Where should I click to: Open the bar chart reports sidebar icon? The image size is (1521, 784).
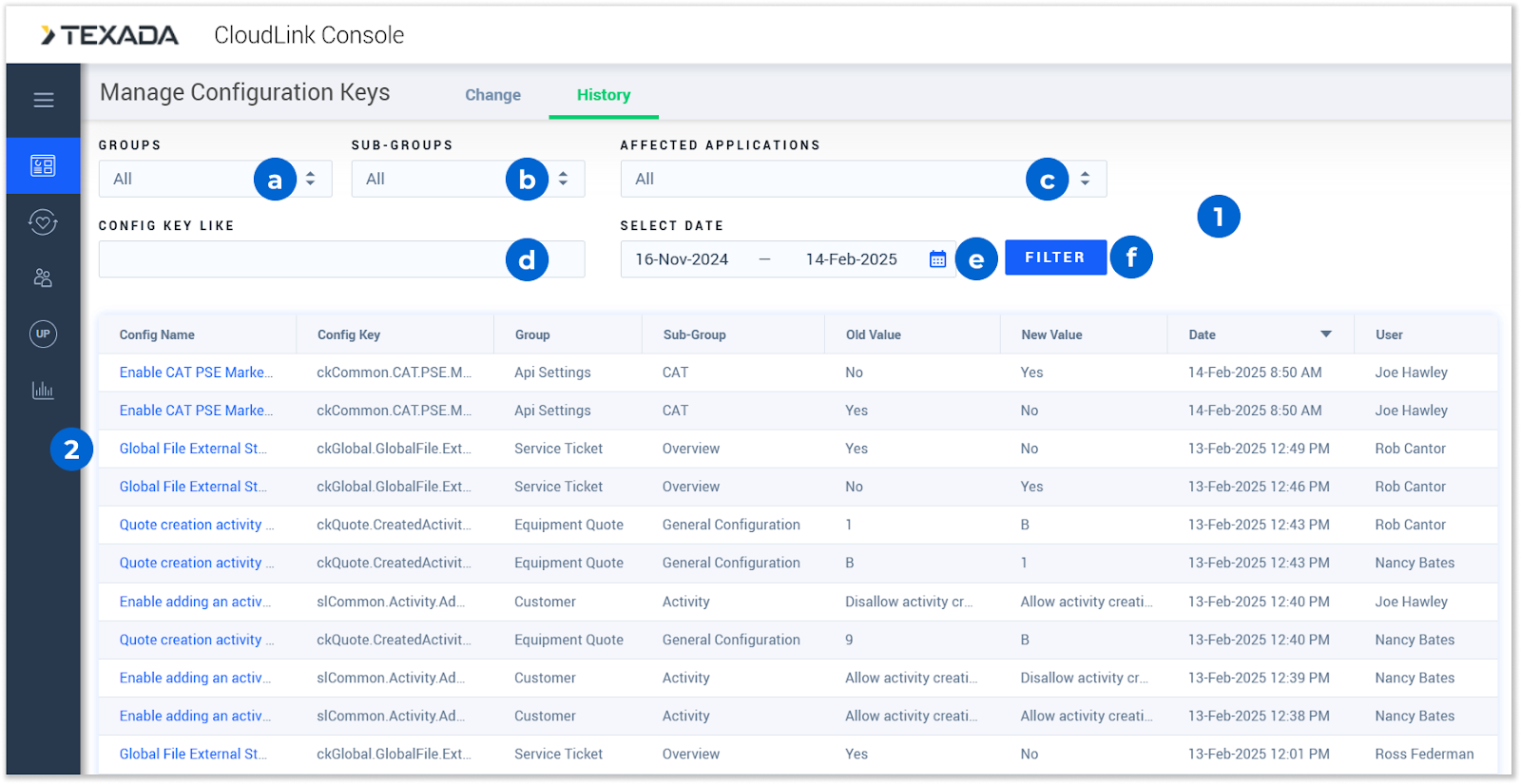click(44, 390)
